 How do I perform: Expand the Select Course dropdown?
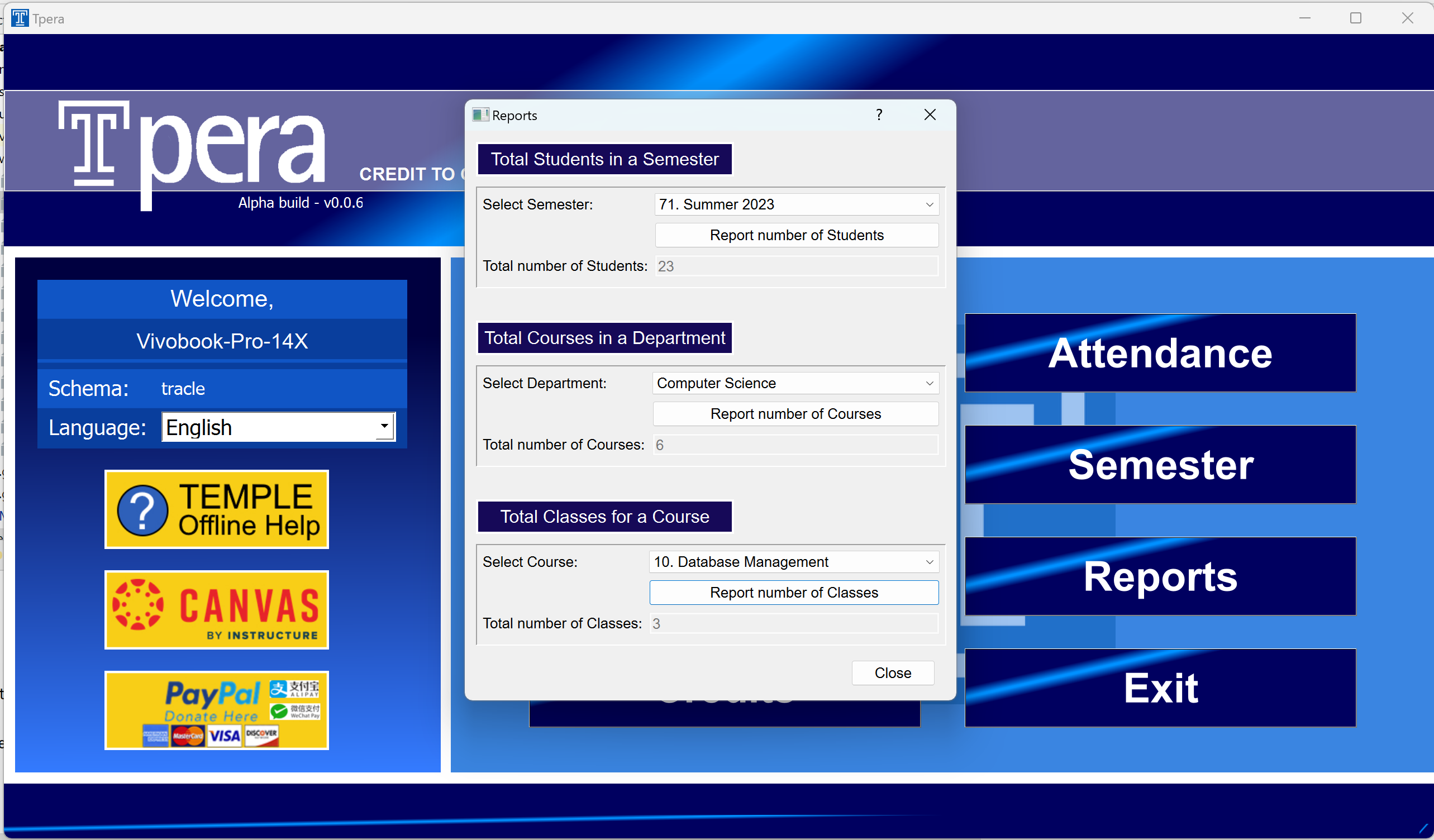click(x=794, y=562)
